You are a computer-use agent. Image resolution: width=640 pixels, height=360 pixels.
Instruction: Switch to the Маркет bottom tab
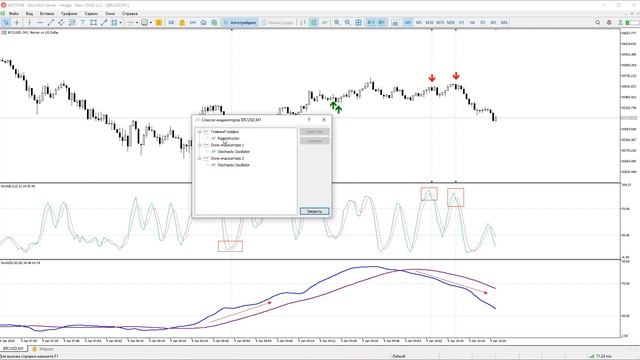pyautogui.click(x=43, y=349)
